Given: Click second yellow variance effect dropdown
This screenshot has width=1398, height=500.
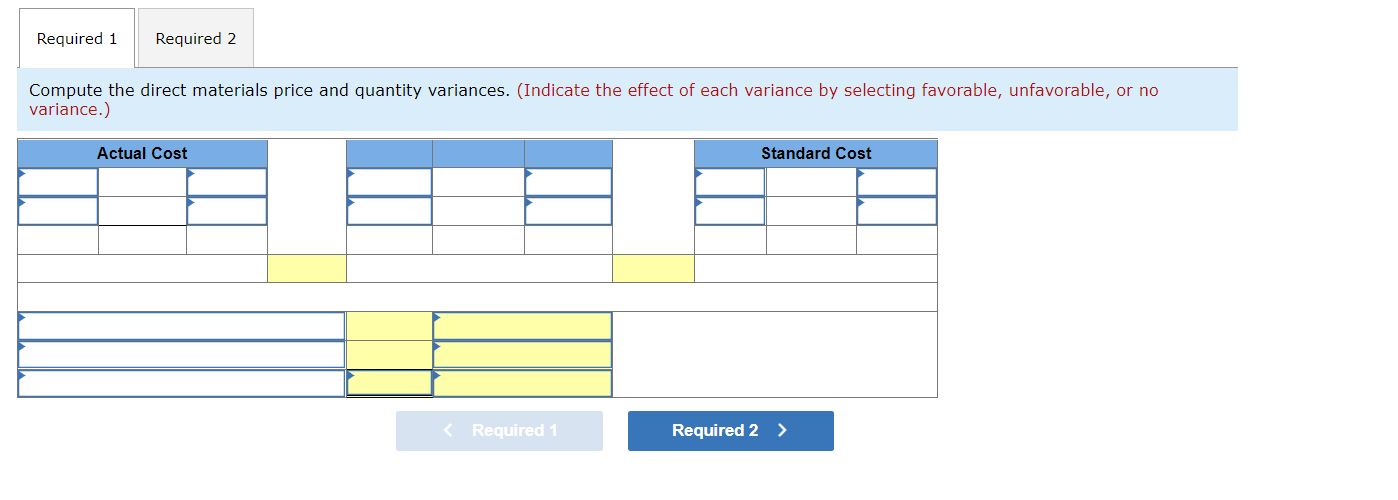Looking at the screenshot, I should (x=522, y=354).
